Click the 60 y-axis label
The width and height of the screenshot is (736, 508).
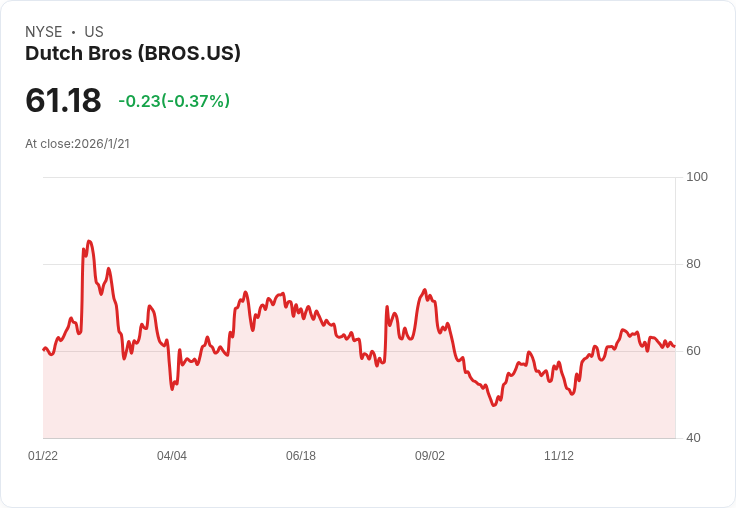tap(693, 351)
